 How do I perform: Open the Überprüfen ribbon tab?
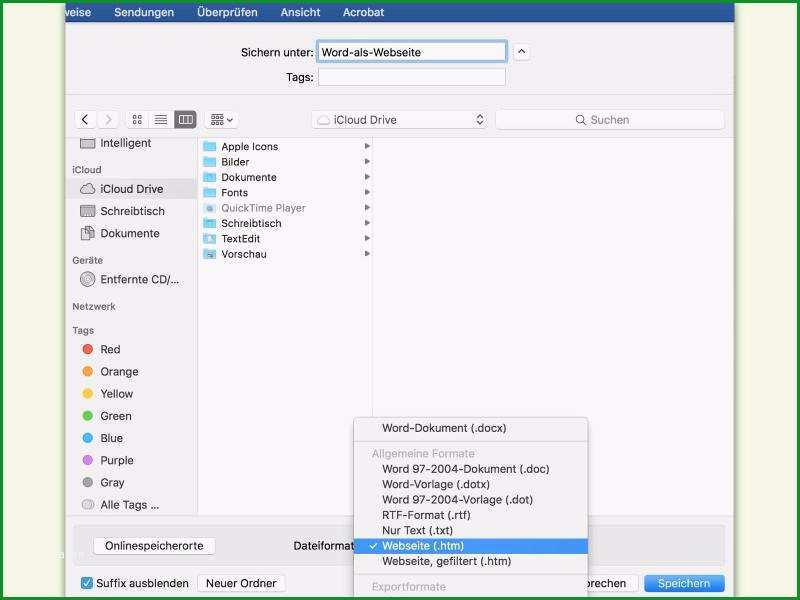227,12
